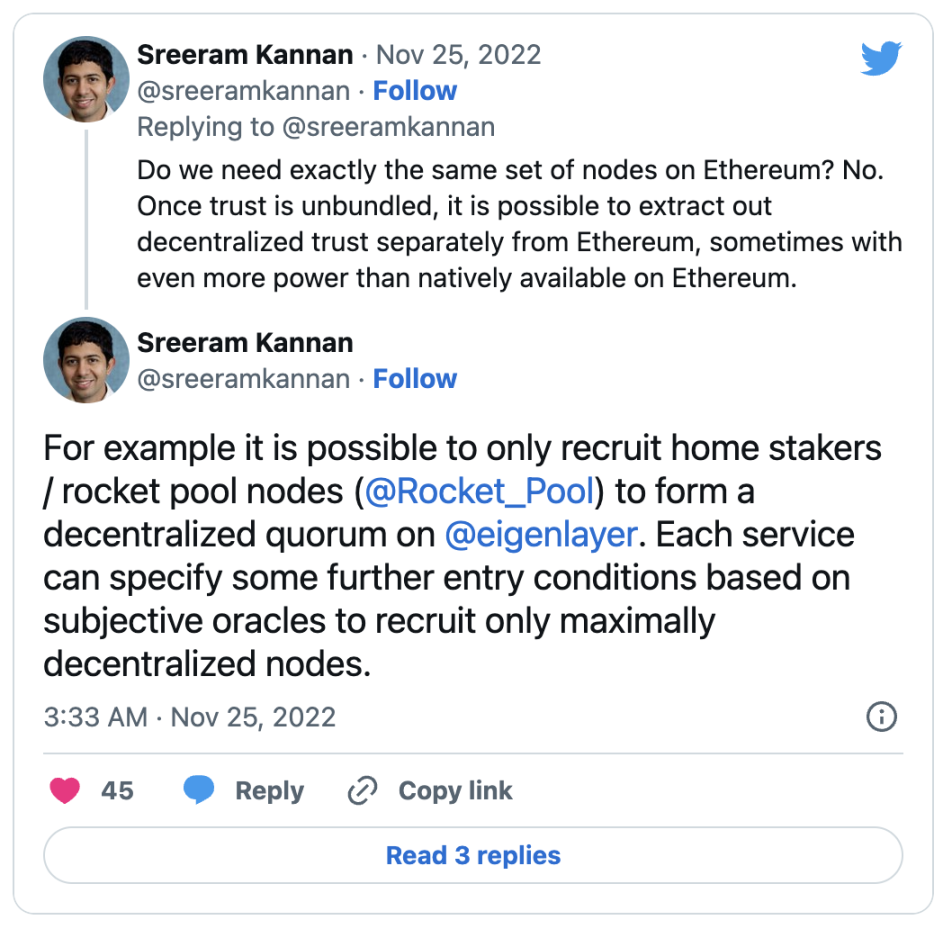Image resolution: width=952 pixels, height=929 pixels.
Task: Like the tweet with the heart icon
Action: click(x=66, y=791)
